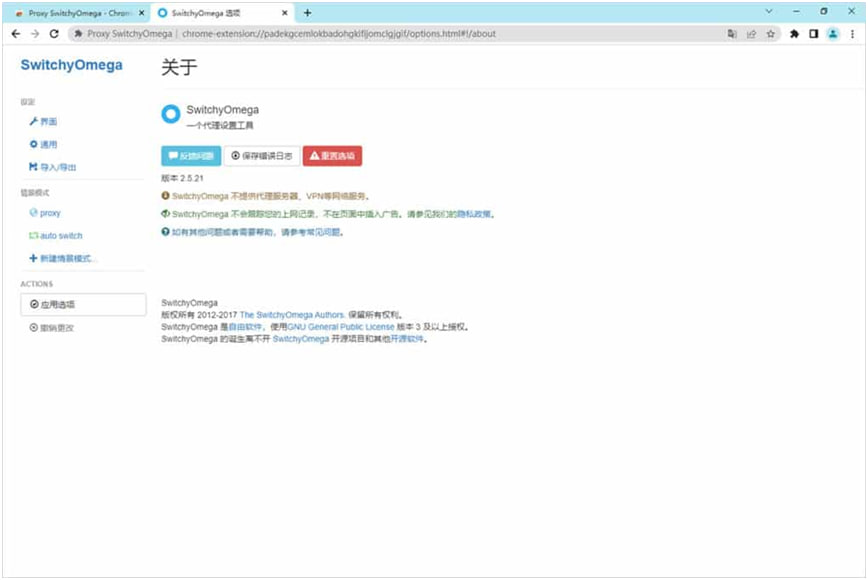Click the translate page icon in address bar

(732, 33)
